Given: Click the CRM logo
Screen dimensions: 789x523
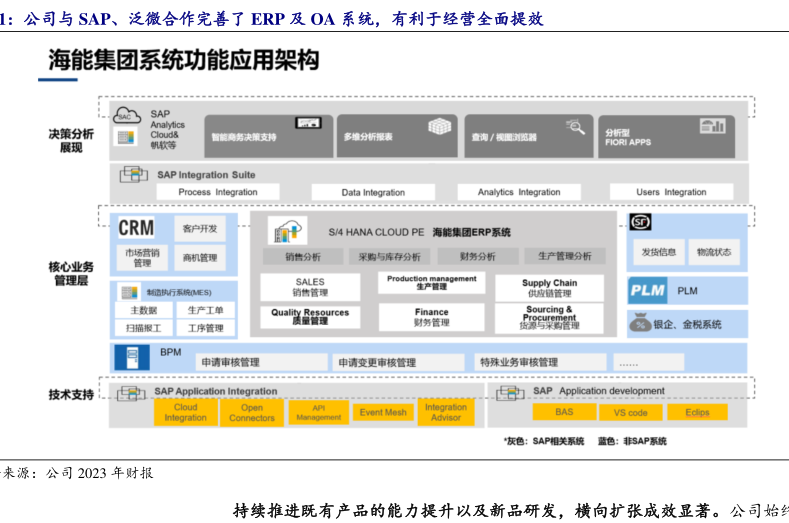Looking at the screenshot, I should (x=136, y=228).
